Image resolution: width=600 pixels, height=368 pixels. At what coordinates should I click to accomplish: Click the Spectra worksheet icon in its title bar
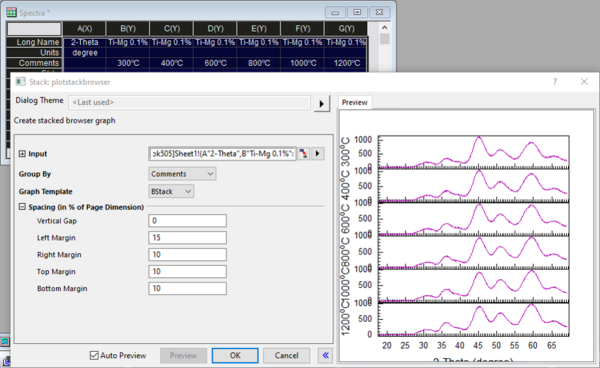point(11,13)
